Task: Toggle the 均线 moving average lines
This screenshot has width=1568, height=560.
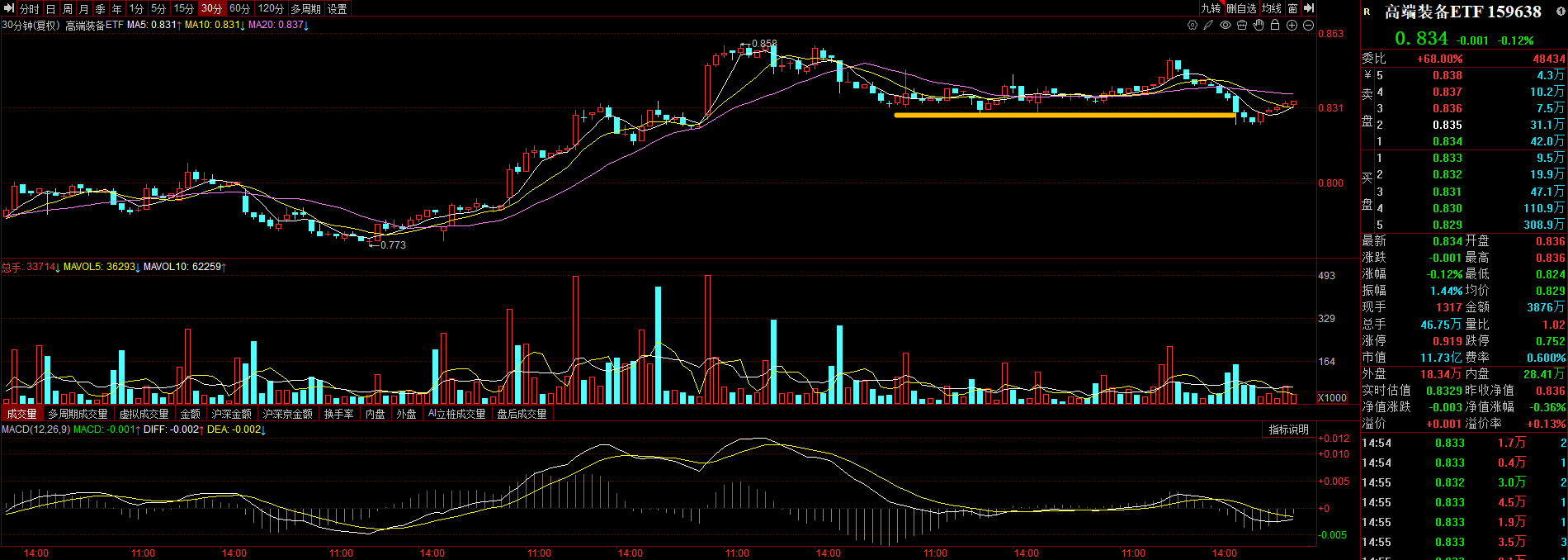Action: [1272, 8]
